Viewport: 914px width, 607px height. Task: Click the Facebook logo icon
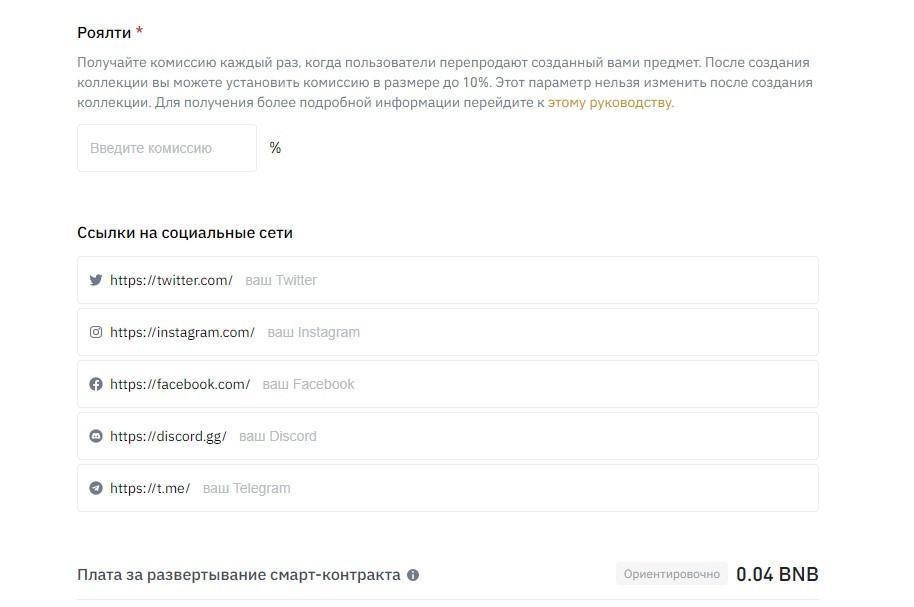tap(95, 384)
